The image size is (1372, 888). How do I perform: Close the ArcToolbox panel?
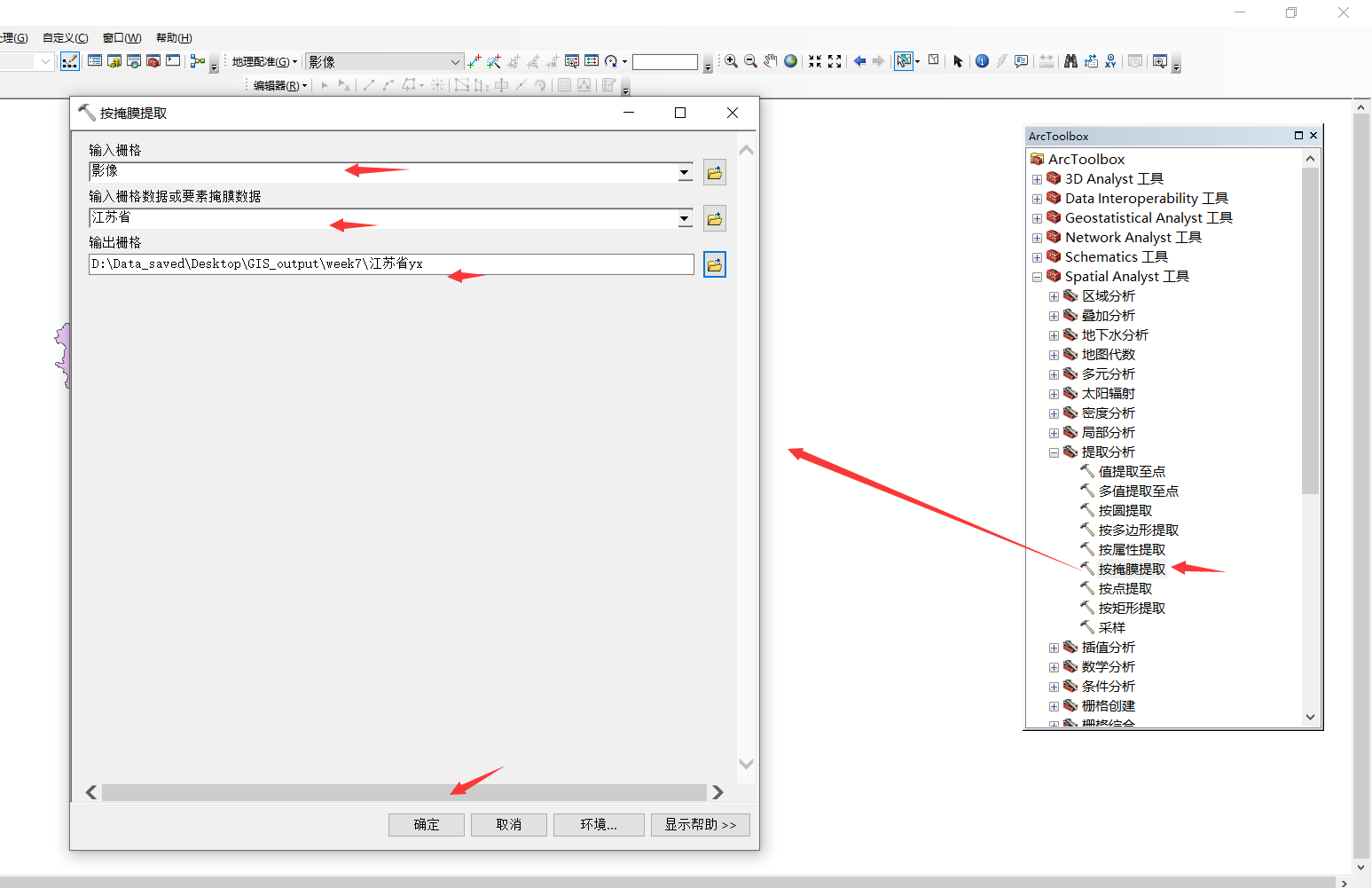pos(1313,136)
